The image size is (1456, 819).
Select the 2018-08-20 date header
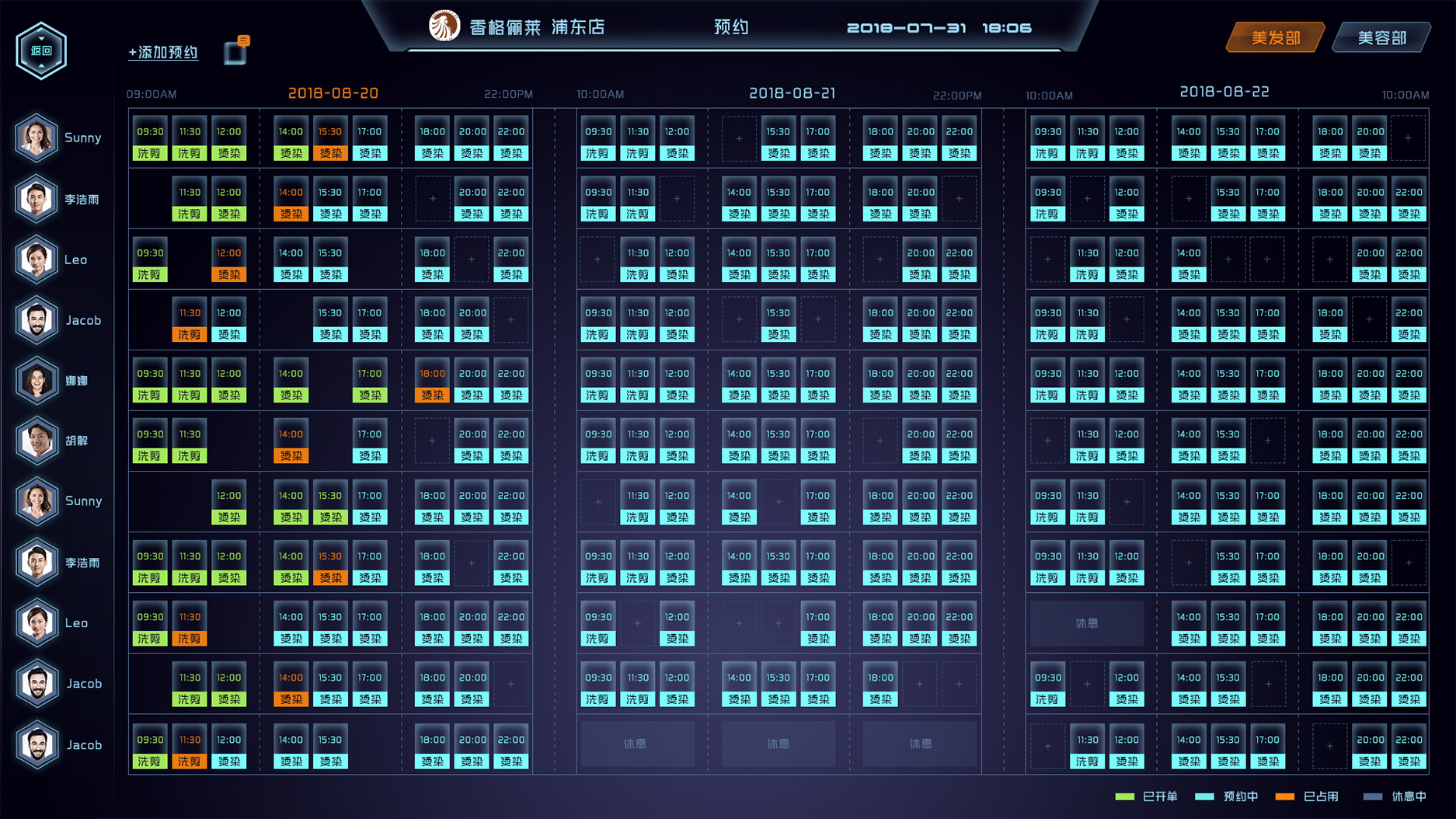pos(333,93)
